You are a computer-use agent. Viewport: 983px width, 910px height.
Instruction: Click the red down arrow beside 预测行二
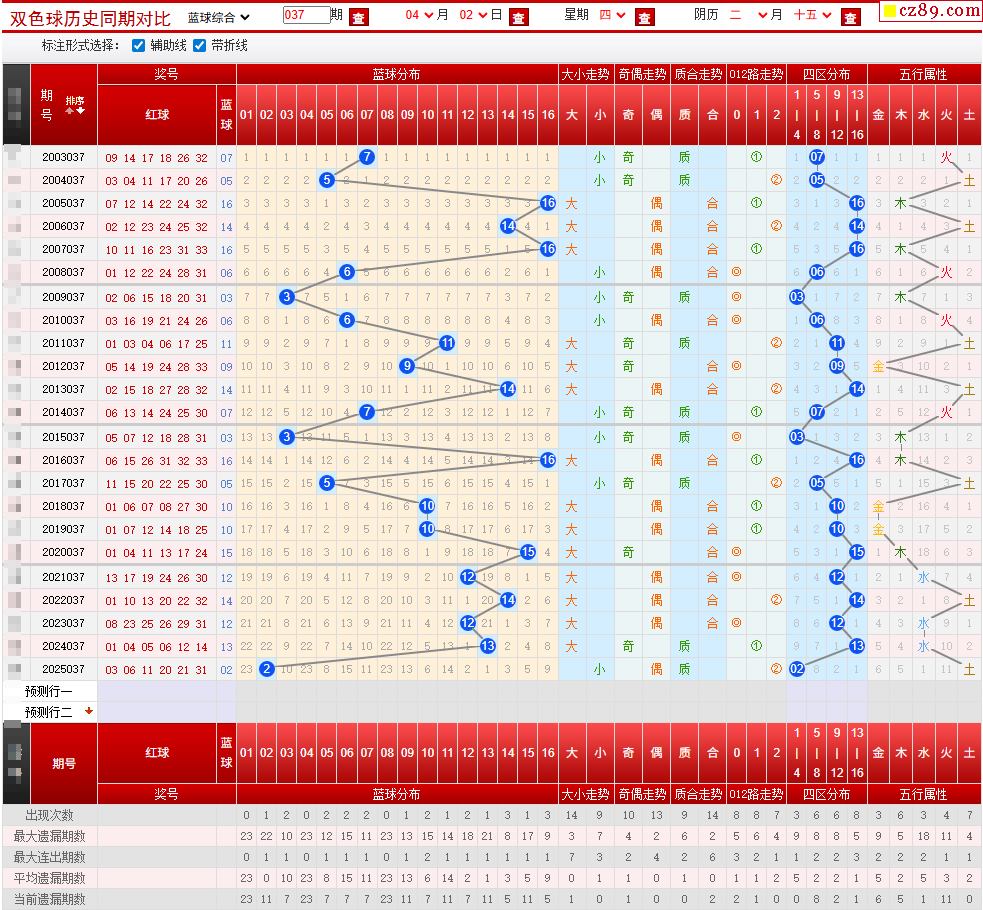(88, 711)
